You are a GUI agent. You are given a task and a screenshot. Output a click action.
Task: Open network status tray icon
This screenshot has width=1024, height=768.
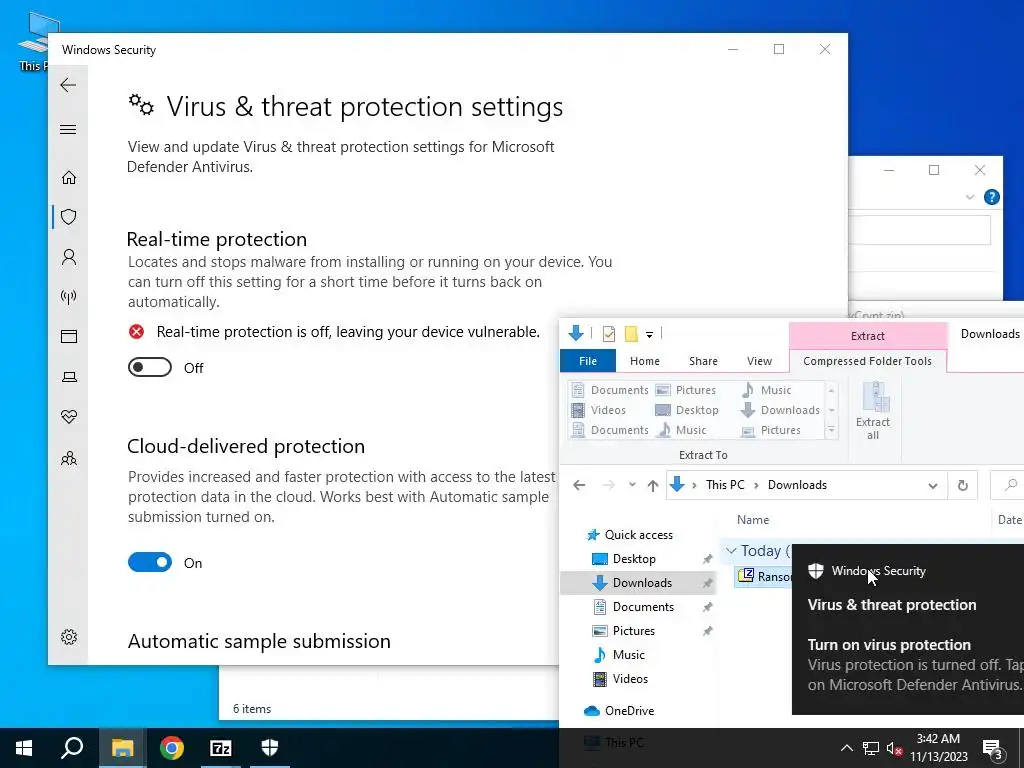point(871,748)
